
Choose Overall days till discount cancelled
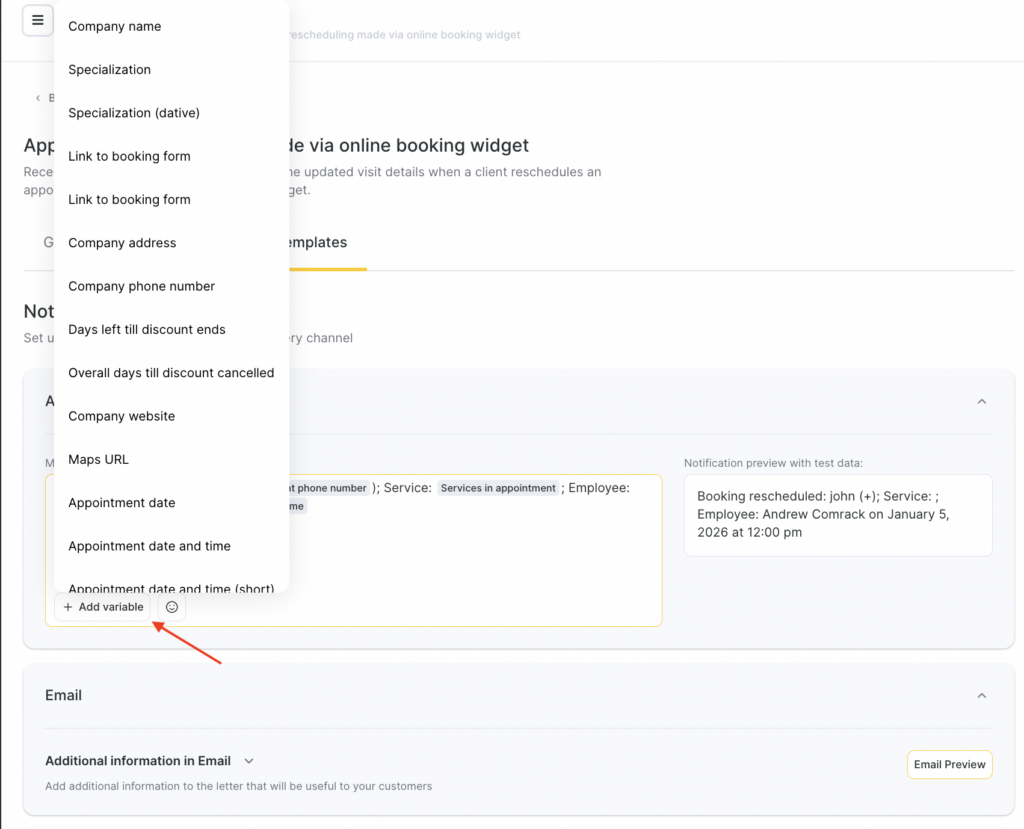171,373
